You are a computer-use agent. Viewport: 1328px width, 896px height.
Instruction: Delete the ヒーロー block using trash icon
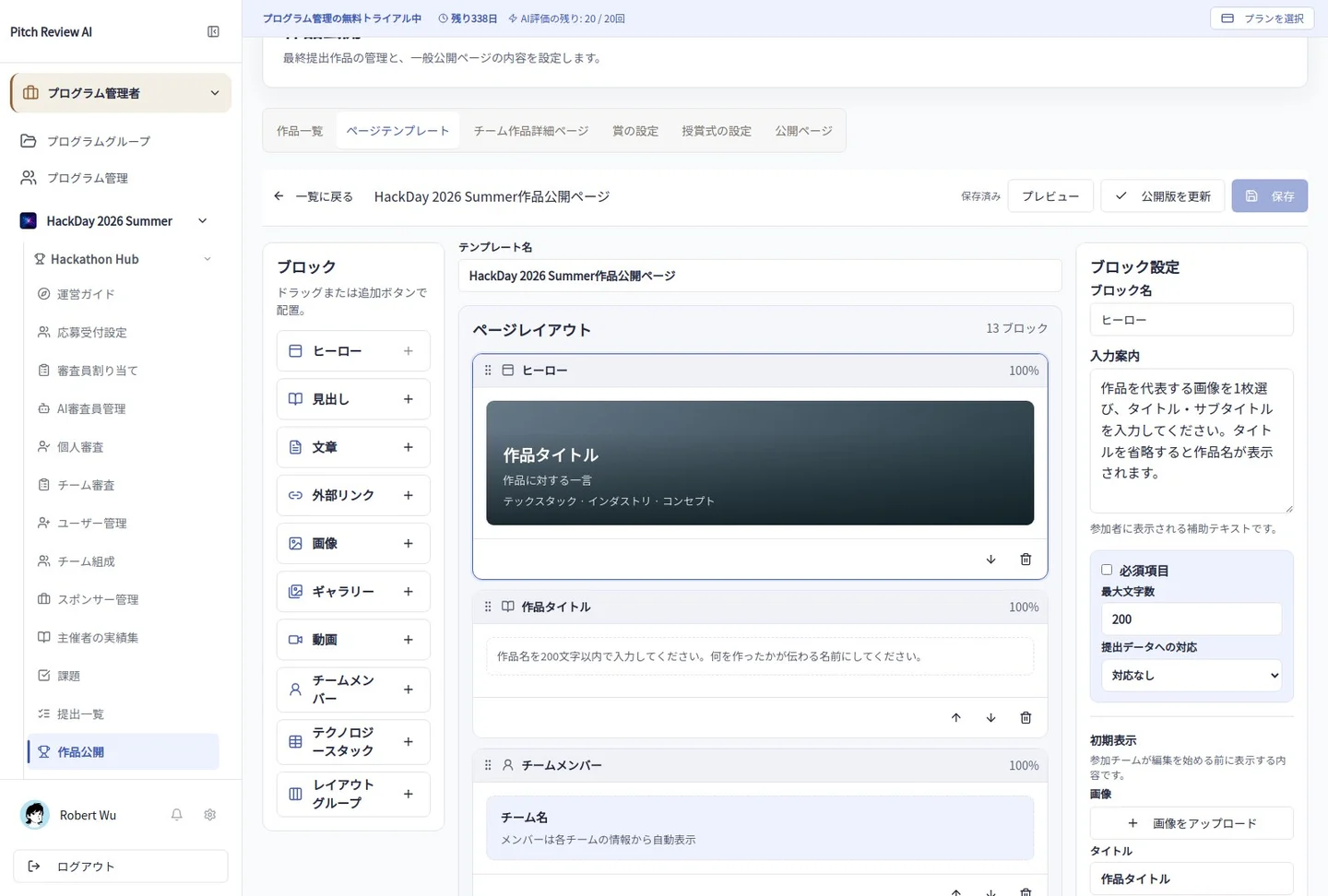tap(1026, 560)
